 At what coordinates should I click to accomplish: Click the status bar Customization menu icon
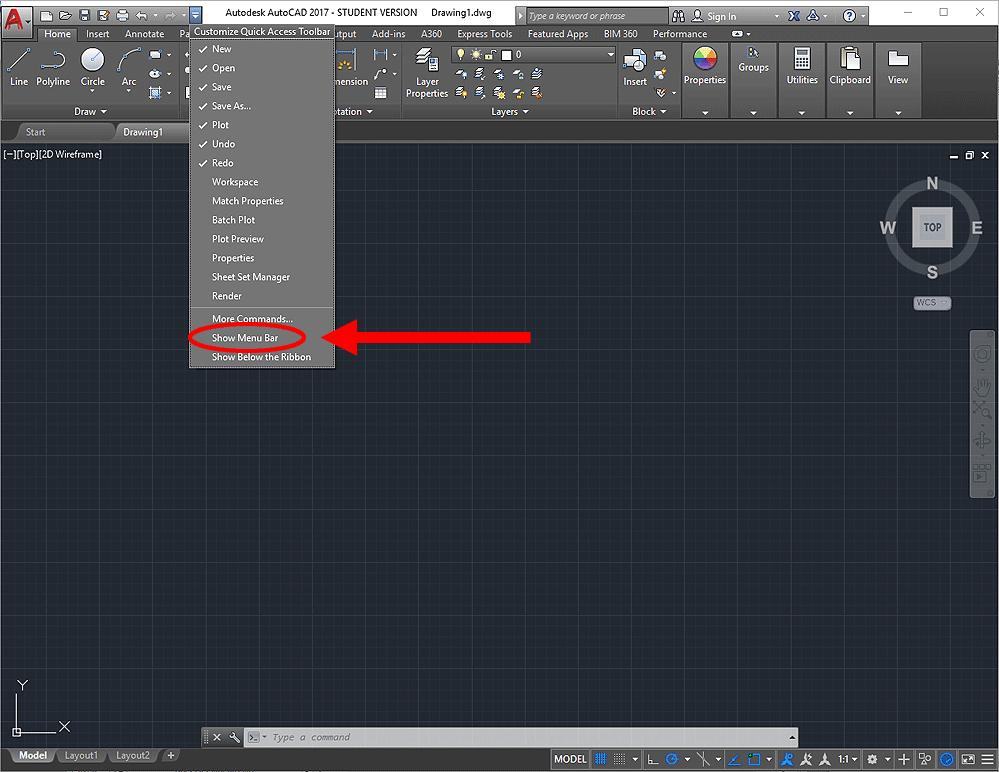tap(988, 759)
